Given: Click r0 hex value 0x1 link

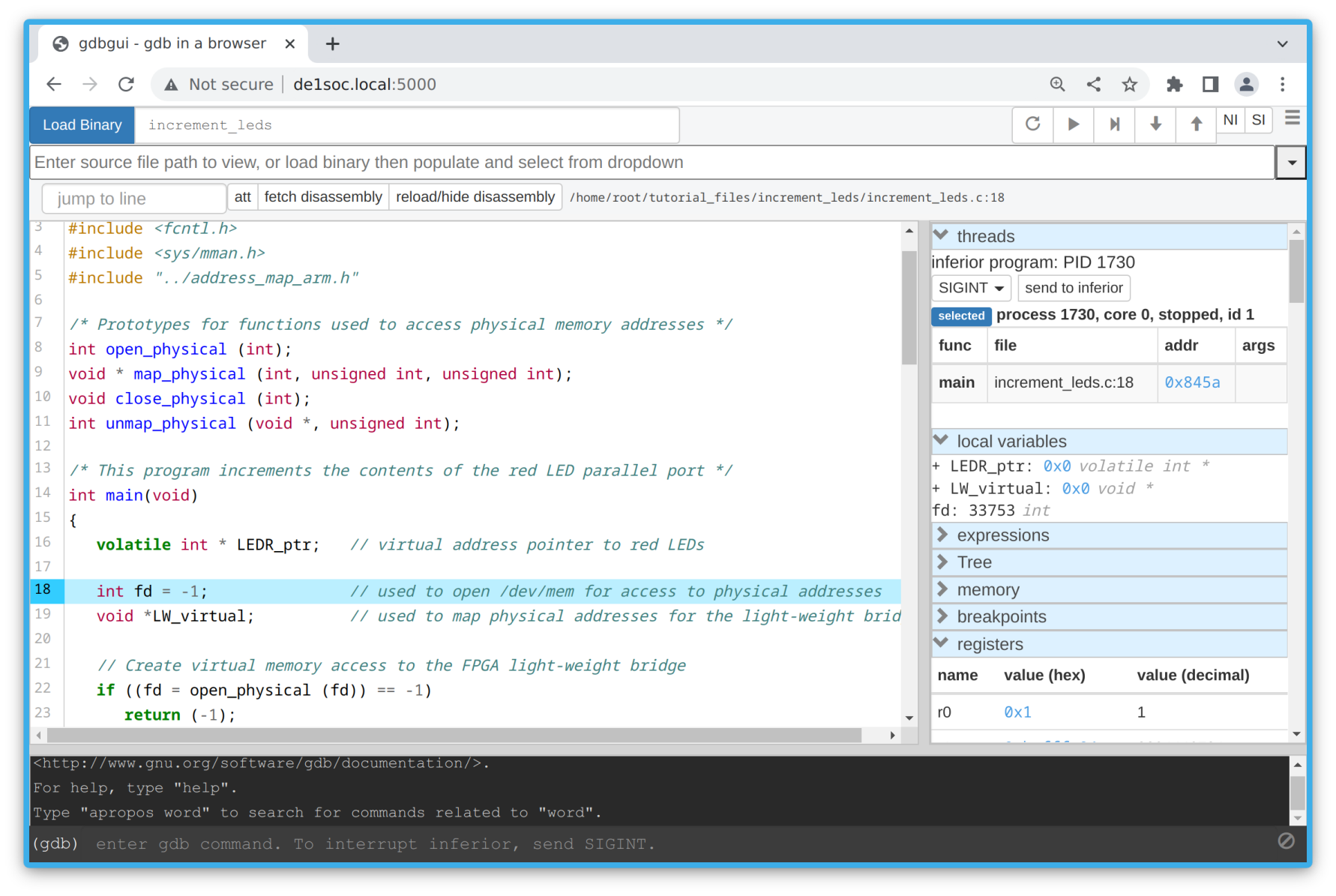Looking at the screenshot, I should (x=1017, y=712).
